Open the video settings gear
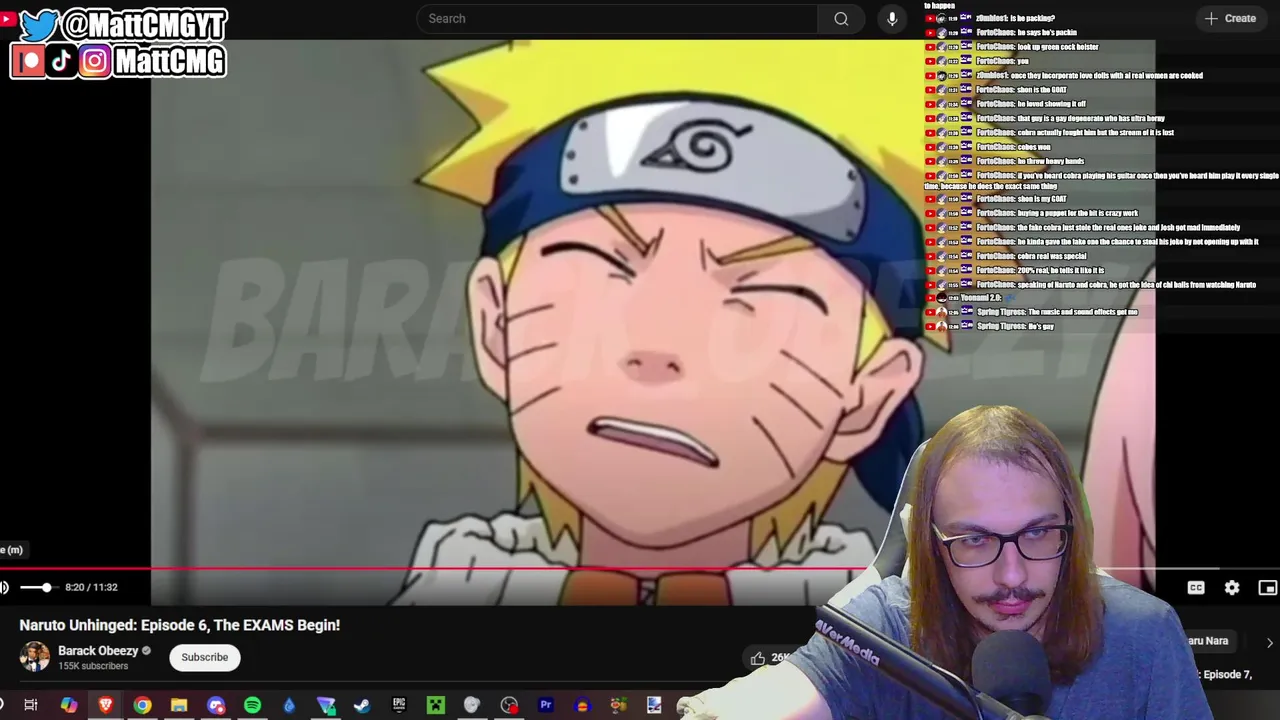This screenshot has width=1280, height=720. pyautogui.click(x=1232, y=588)
